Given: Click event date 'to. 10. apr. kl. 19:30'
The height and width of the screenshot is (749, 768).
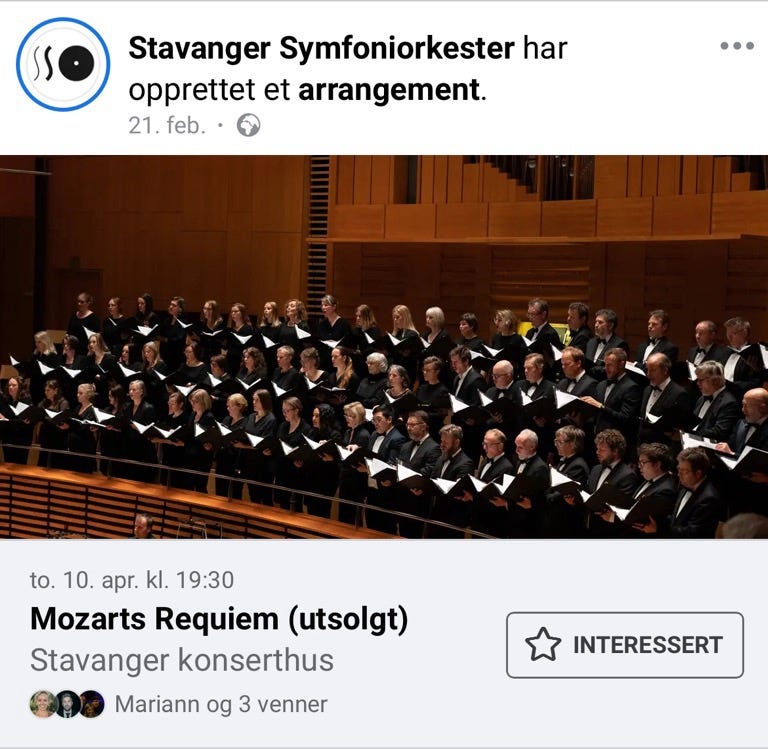Looking at the screenshot, I should 132,580.
